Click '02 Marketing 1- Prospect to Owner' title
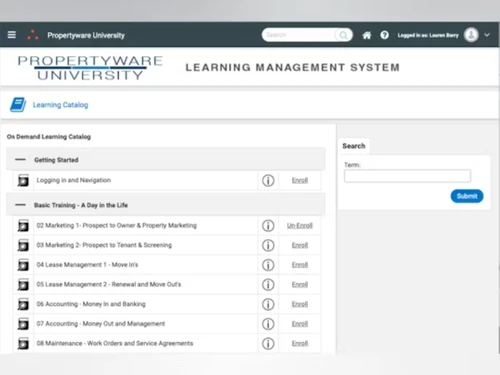500x375 pixels. (x=117, y=226)
